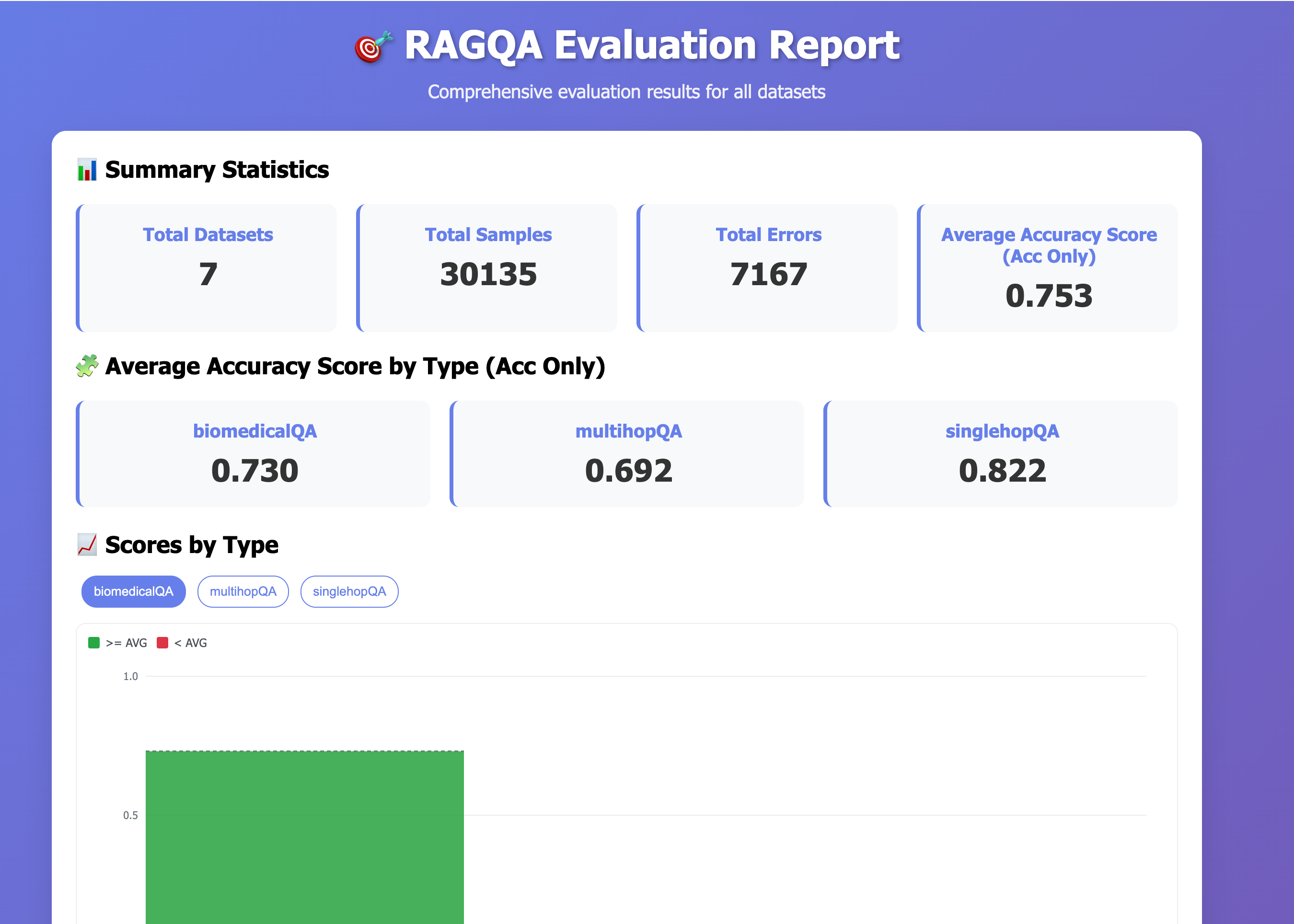The width and height of the screenshot is (1294, 924).
Task: Click the target dart emoji in the title
Action: 373,46
